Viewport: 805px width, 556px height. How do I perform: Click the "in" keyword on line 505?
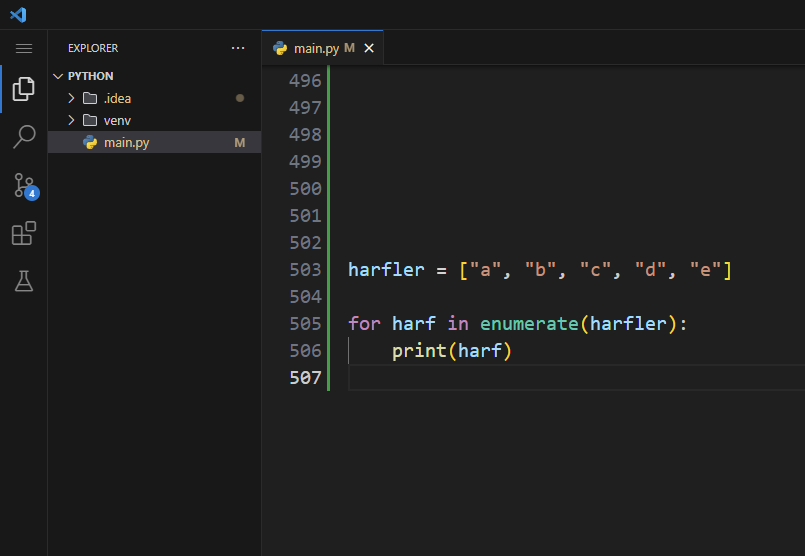click(x=458, y=323)
